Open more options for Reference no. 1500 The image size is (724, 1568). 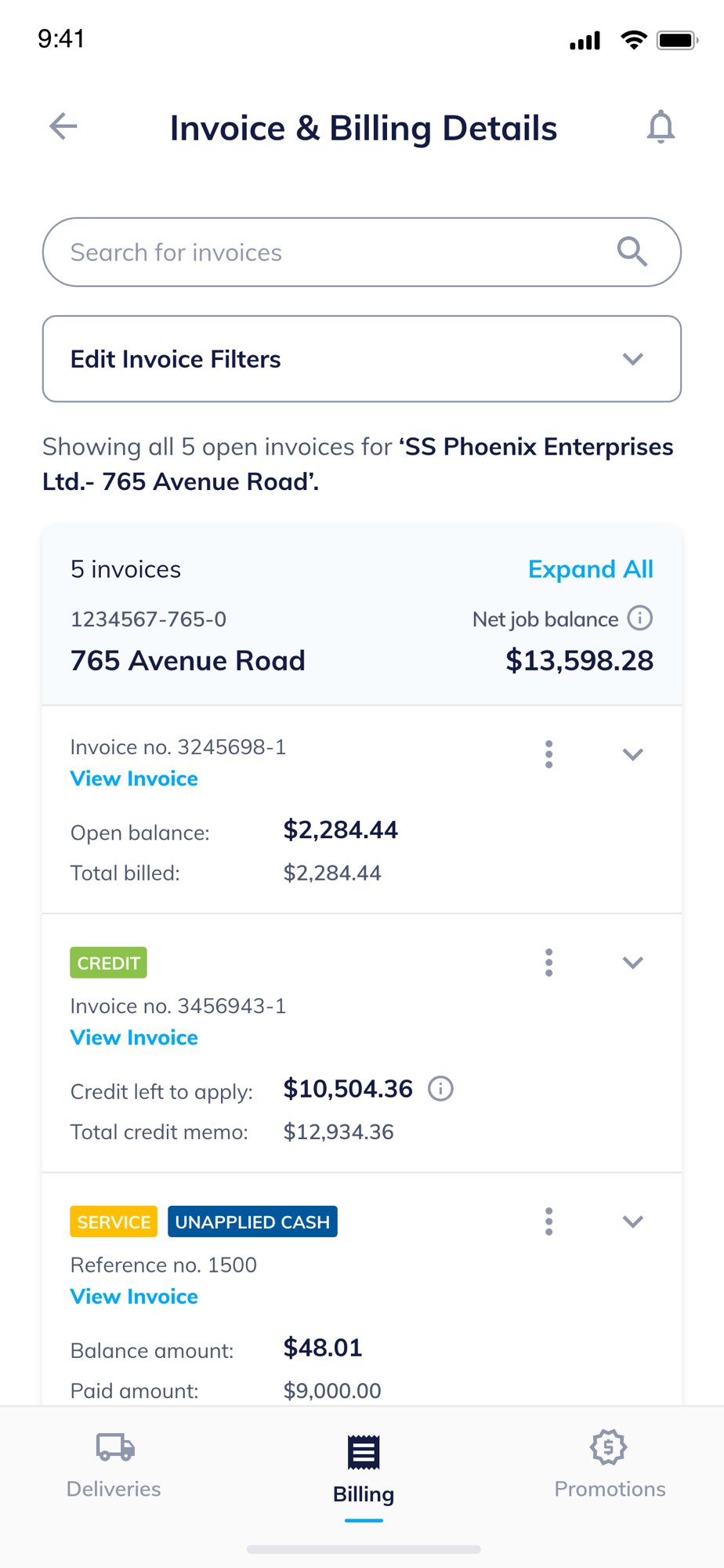pyautogui.click(x=549, y=1221)
